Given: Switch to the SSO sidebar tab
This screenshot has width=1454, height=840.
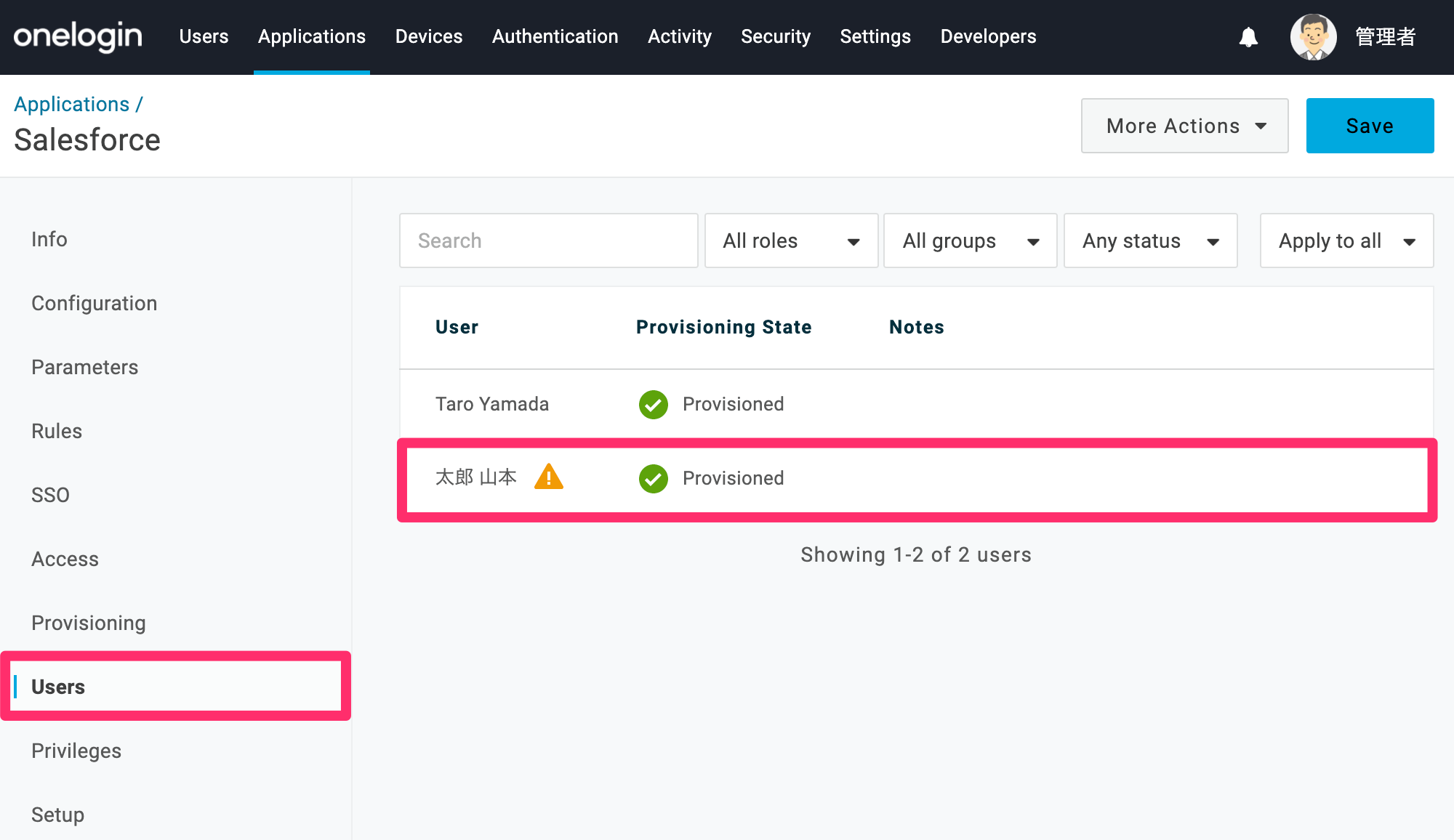Looking at the screenshot, I should point(51,495).
